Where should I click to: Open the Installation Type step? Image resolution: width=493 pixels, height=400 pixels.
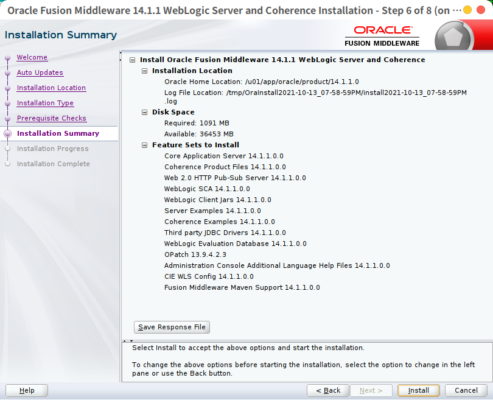(45, 103)
